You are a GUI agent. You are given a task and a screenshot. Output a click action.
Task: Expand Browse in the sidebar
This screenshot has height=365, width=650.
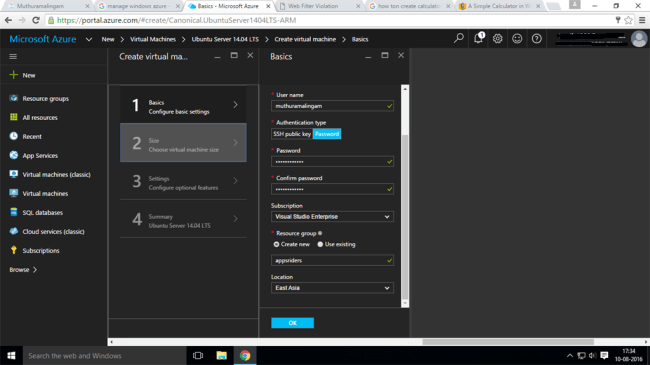23,270
